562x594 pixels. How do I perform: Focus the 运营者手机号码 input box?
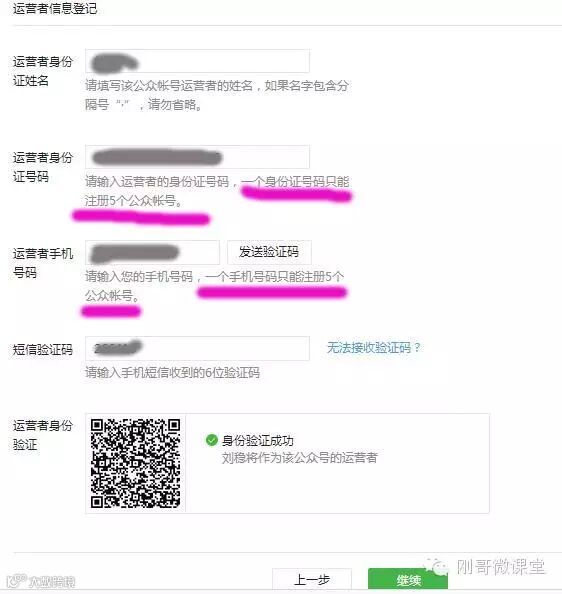[x=152, y=252]
